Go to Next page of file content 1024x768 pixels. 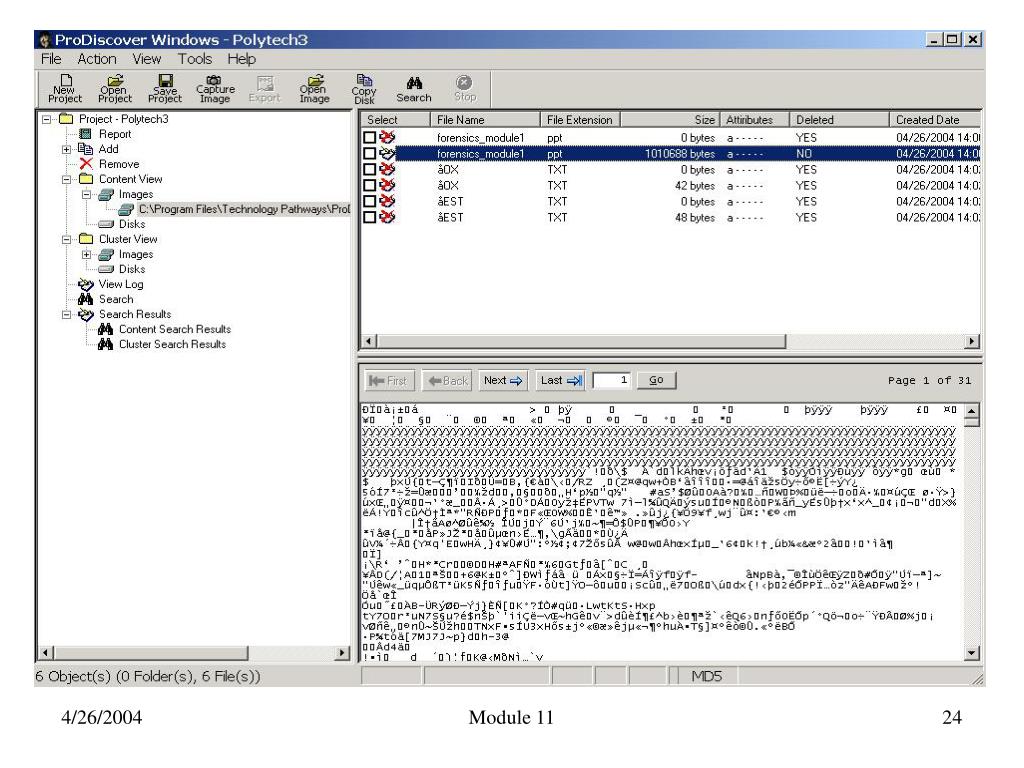click(x=503, y=380)
